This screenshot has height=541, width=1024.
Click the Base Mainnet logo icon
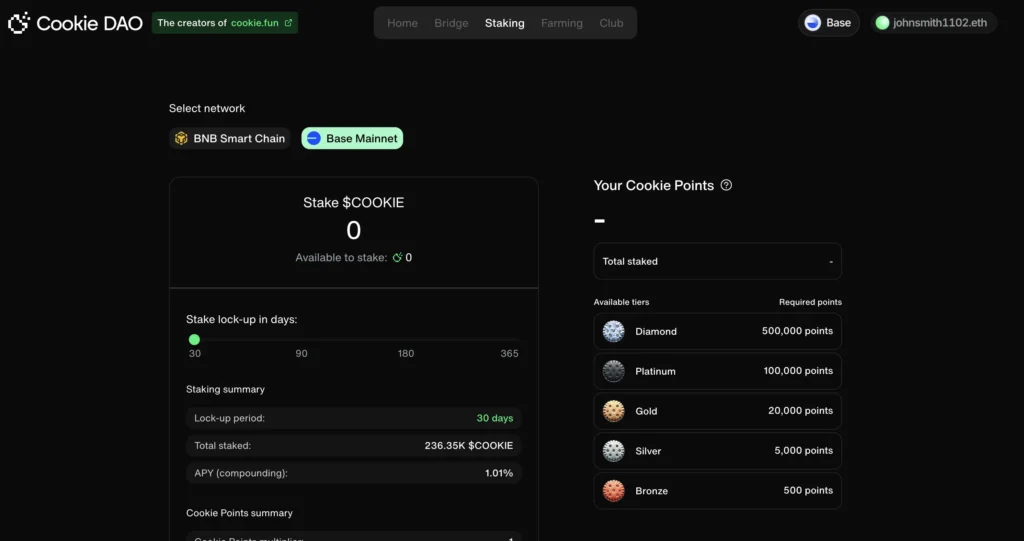(313, 139)
